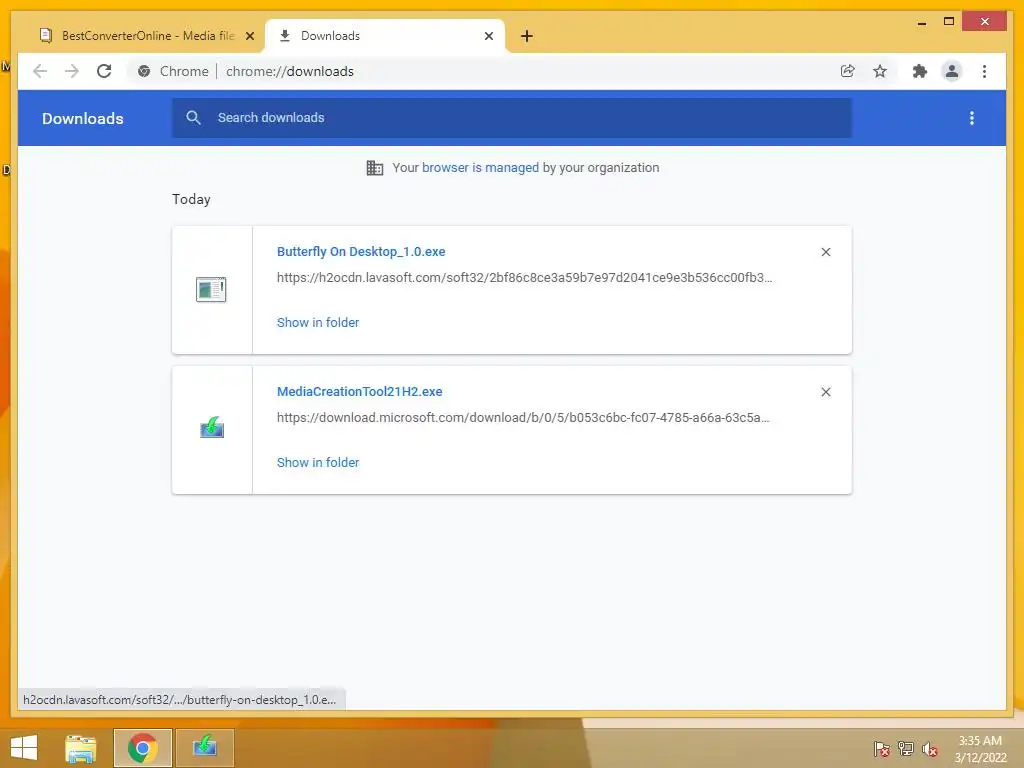Image resolution: width=1024 pixels, height=768 pixels.
Task: Open File Explorer from taskbar
Action: pos(80,748)
